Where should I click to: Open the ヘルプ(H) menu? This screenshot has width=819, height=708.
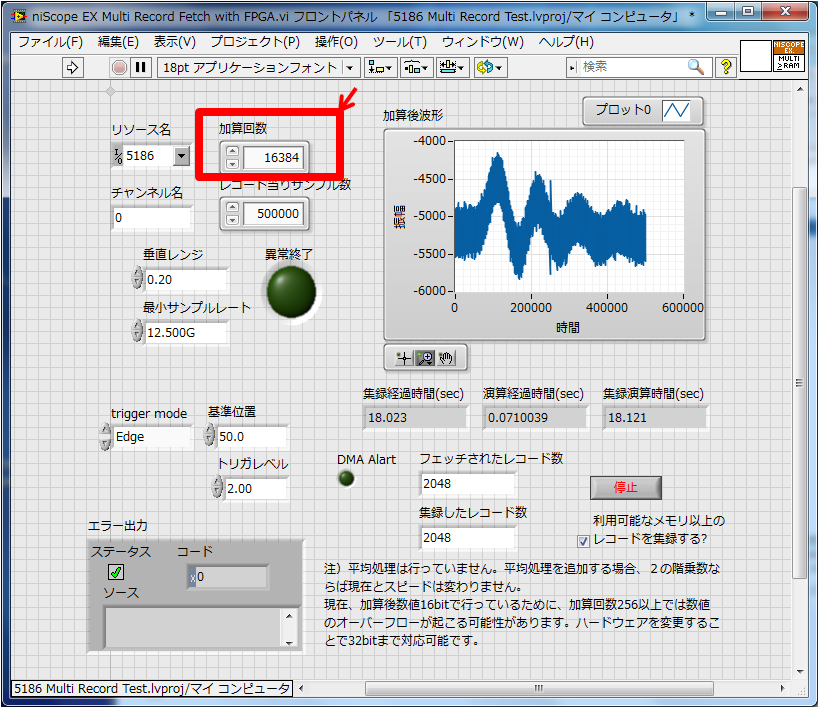tap(566, 42)
